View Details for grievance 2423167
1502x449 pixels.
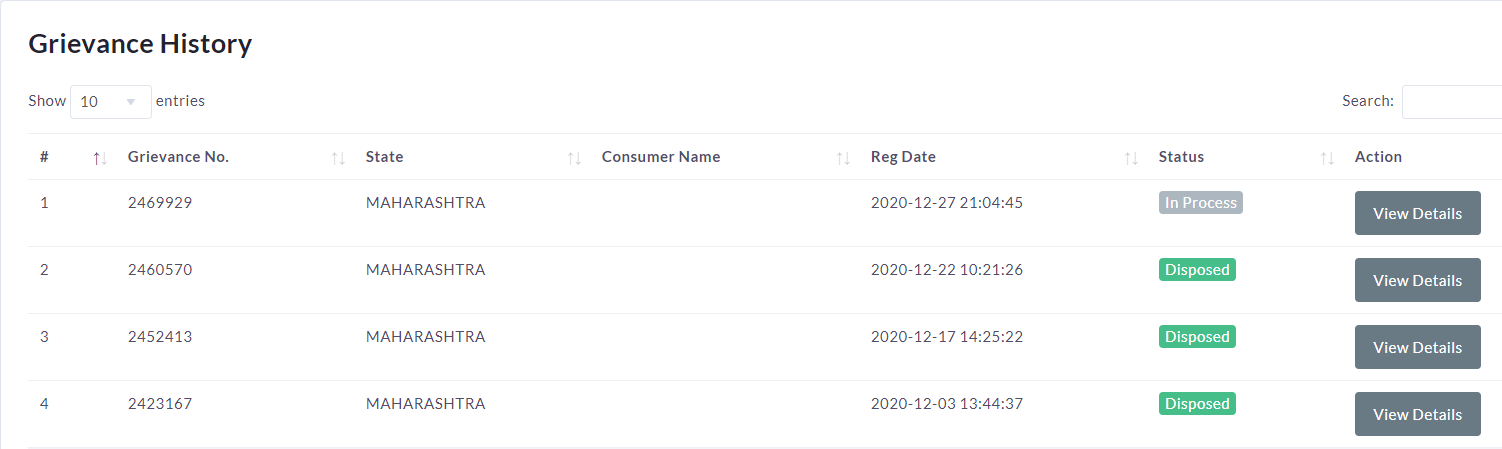tap(1417, 414)
